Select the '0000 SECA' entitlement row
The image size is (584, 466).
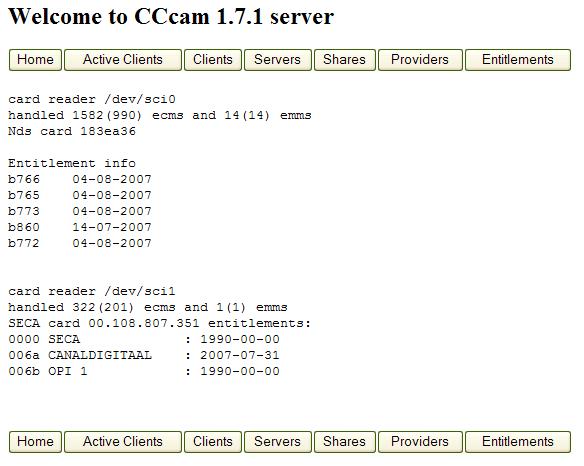[x=144, y=339]
